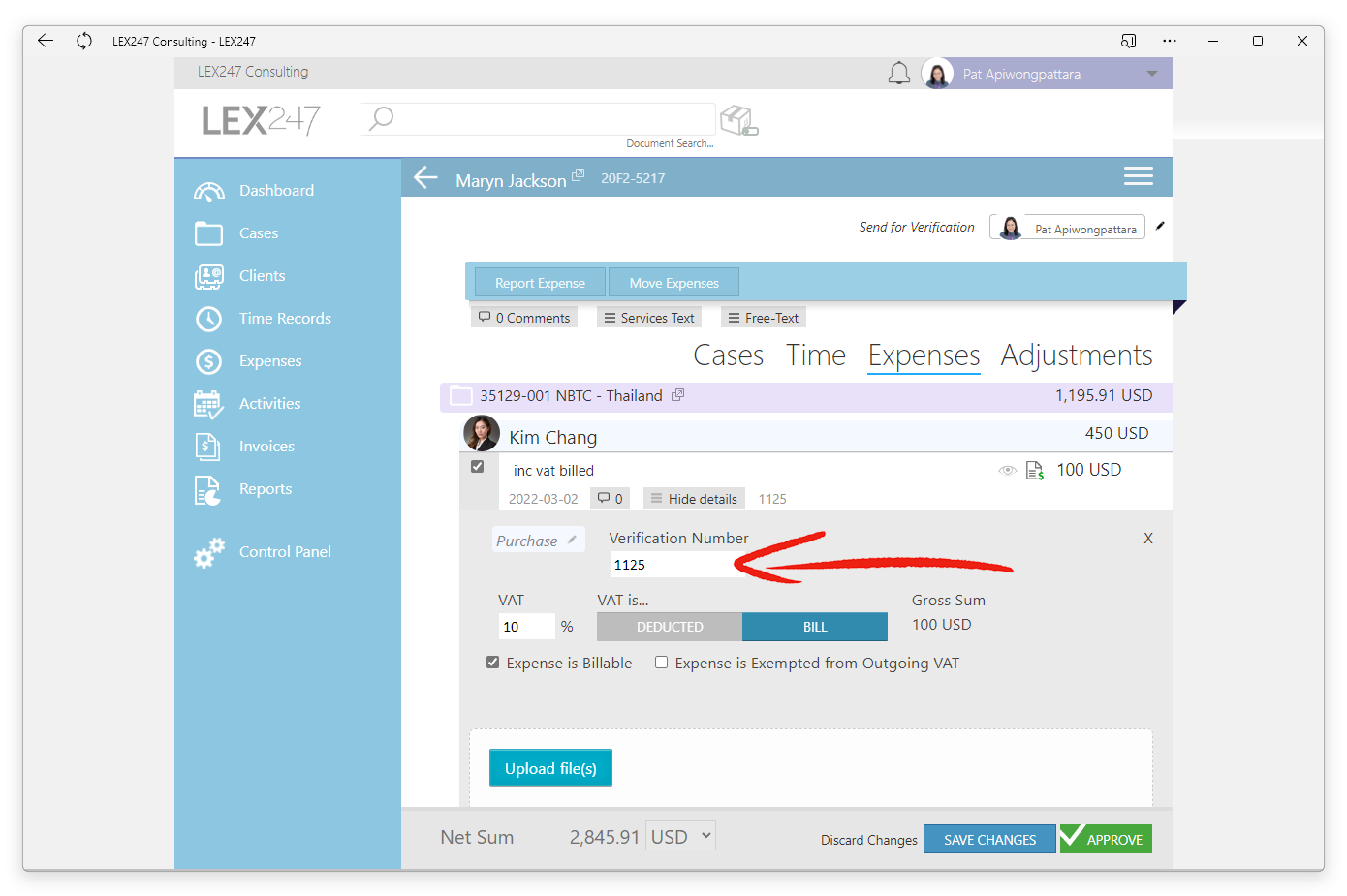
Task: Click the notifications bell icon
Action: (x=899, y=74)
